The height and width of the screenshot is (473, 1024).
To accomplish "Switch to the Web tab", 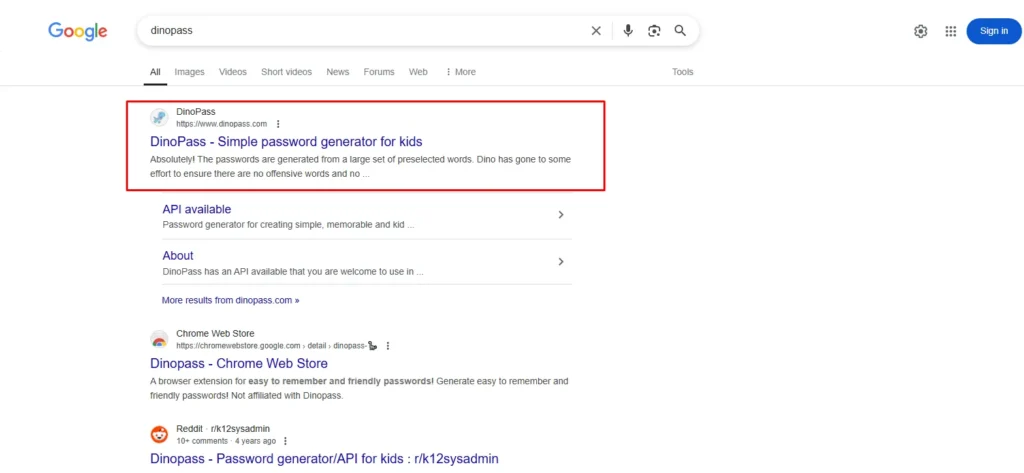I will [x=418, y=72].
